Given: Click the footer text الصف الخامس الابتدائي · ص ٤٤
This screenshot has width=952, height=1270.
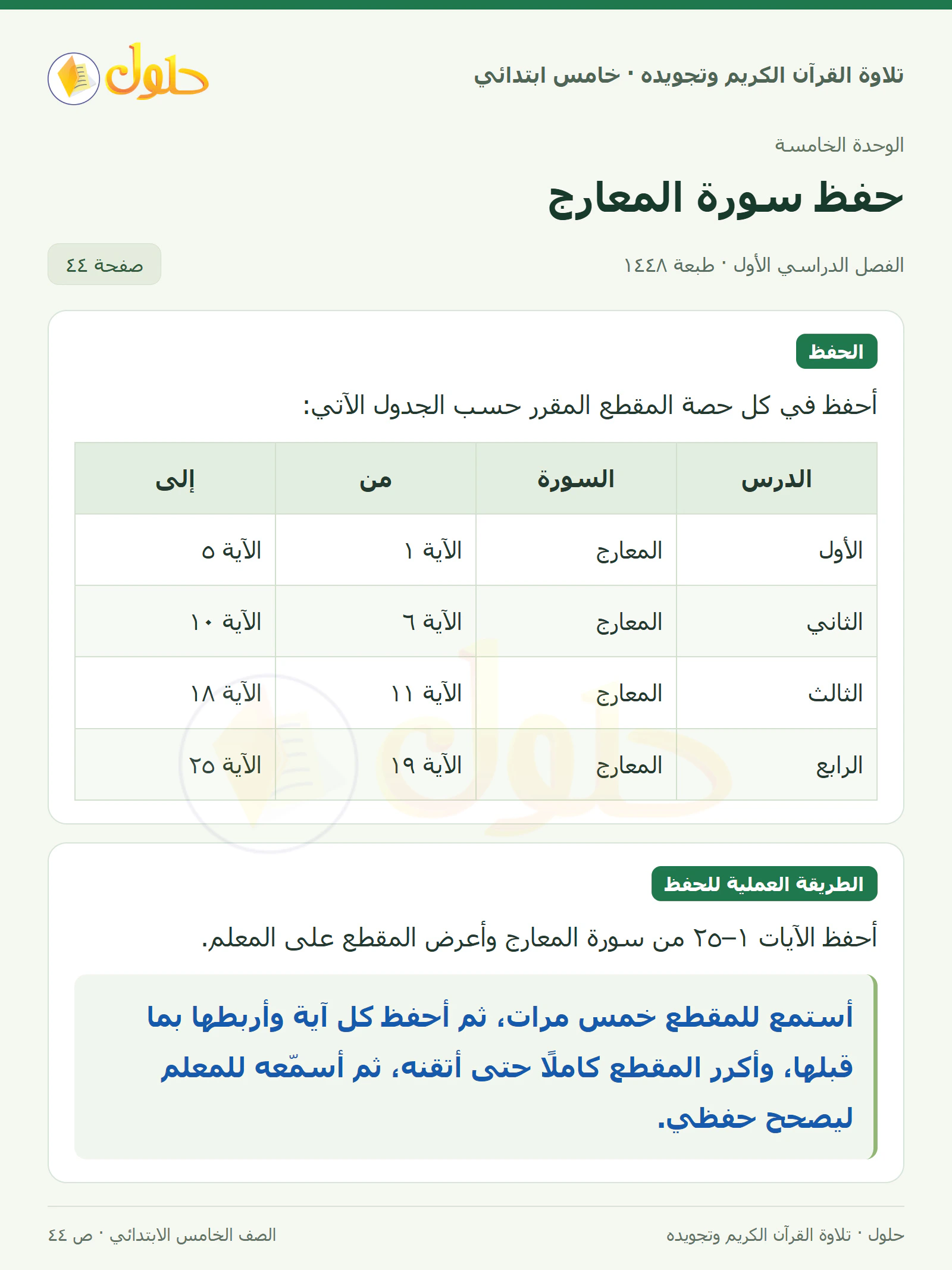Looking at the screenshot, I should 162,1235.
